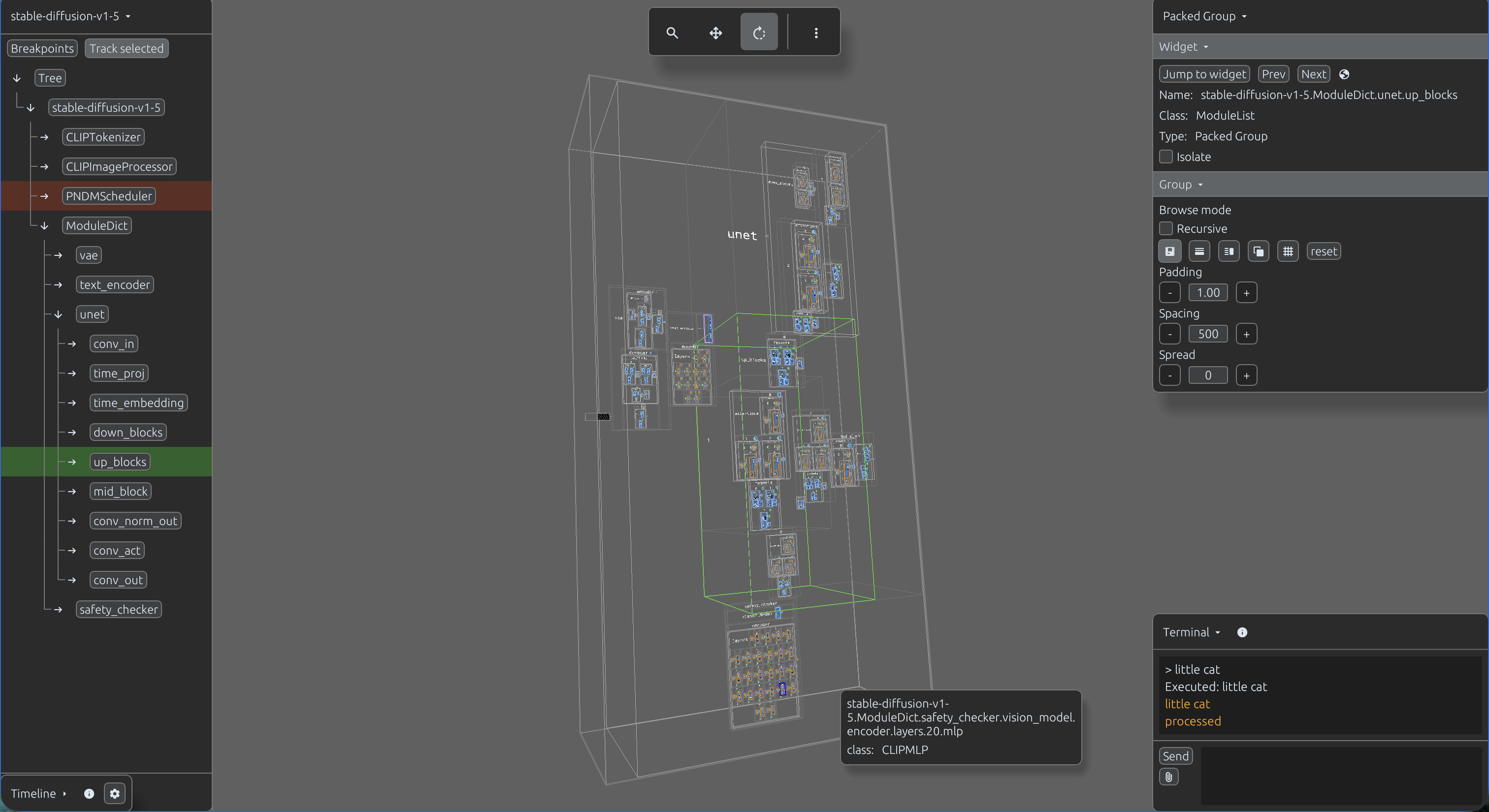1489x812 pixels.
Task: Click the attachment paperclip icon
Action: pyautogui.click(x=1168, y=778)
